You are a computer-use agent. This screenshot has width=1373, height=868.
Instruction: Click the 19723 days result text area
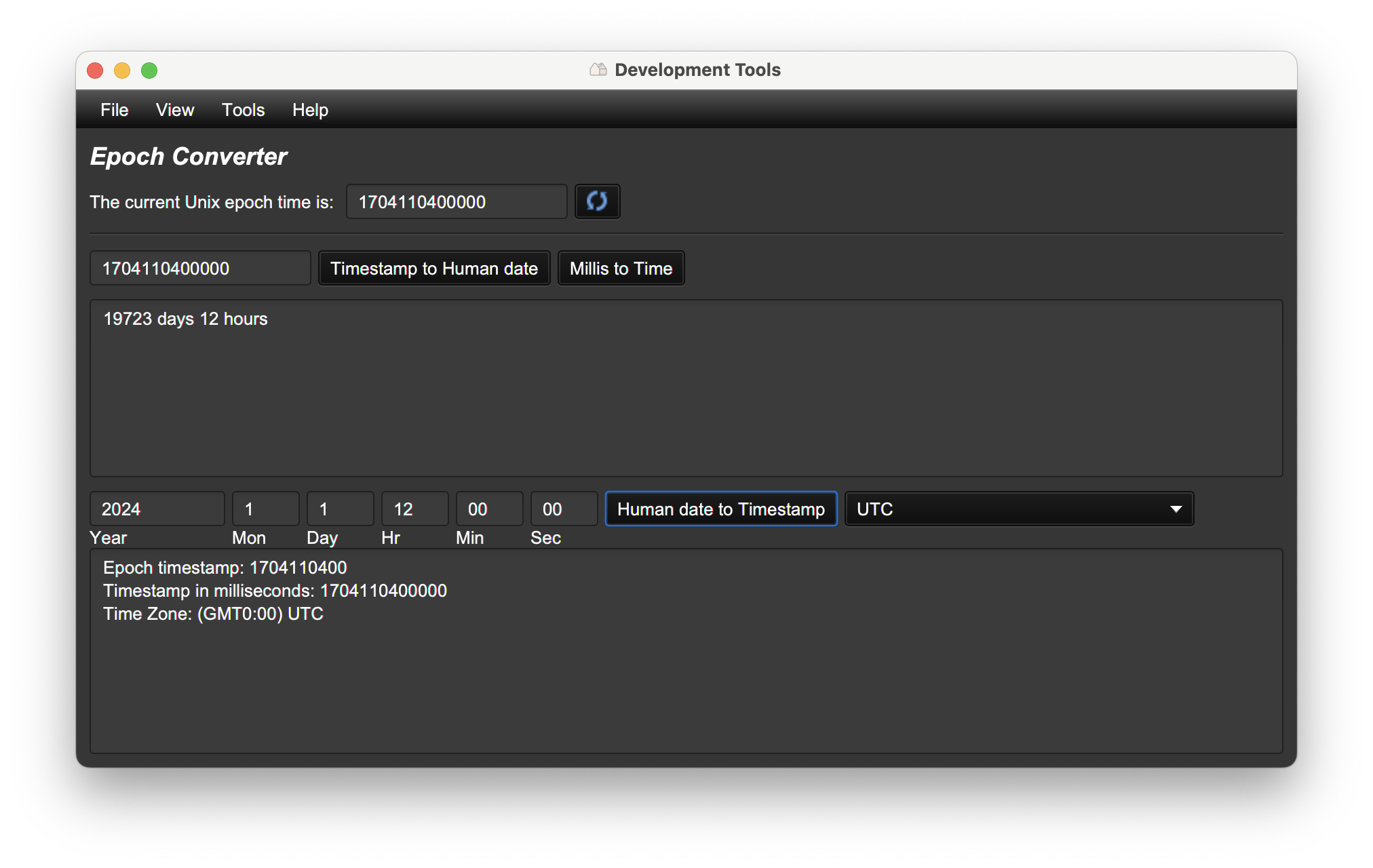point(686,388)
